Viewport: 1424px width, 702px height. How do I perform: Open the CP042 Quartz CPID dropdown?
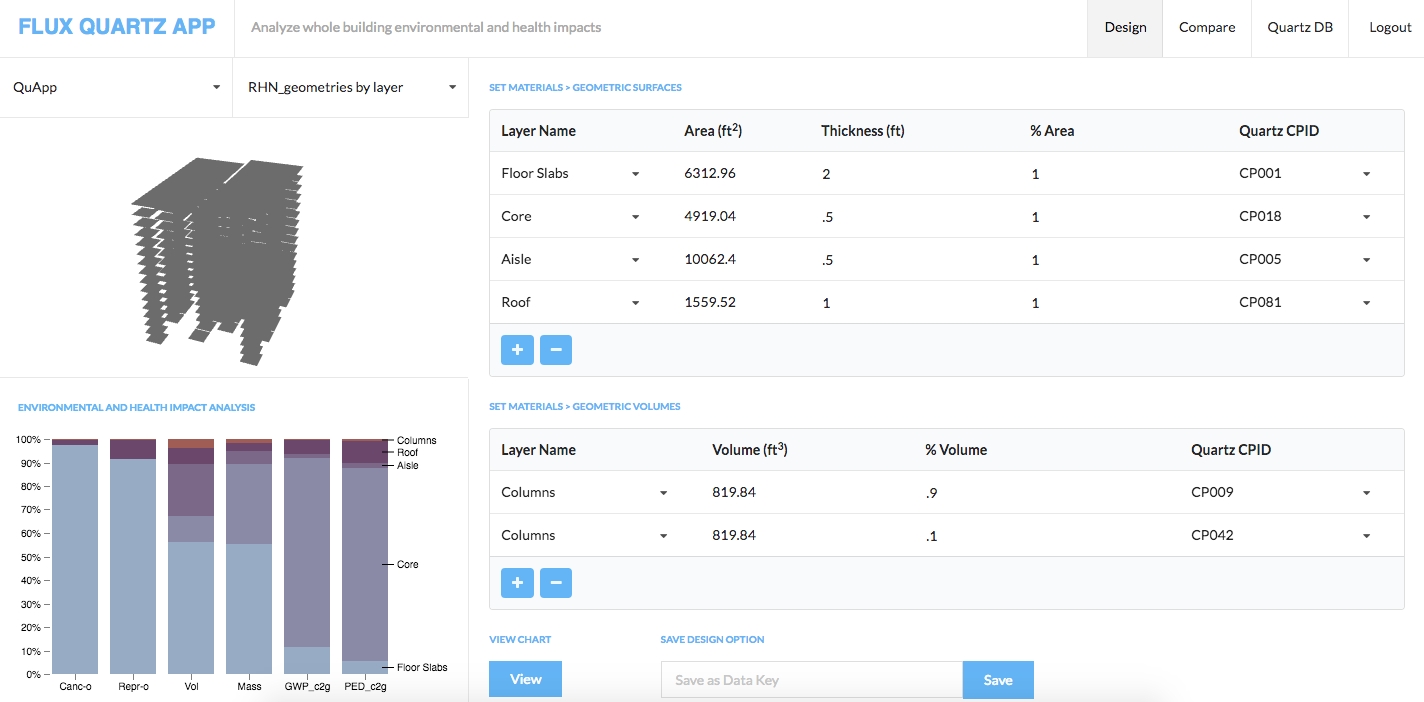(x=1281, y=535)
